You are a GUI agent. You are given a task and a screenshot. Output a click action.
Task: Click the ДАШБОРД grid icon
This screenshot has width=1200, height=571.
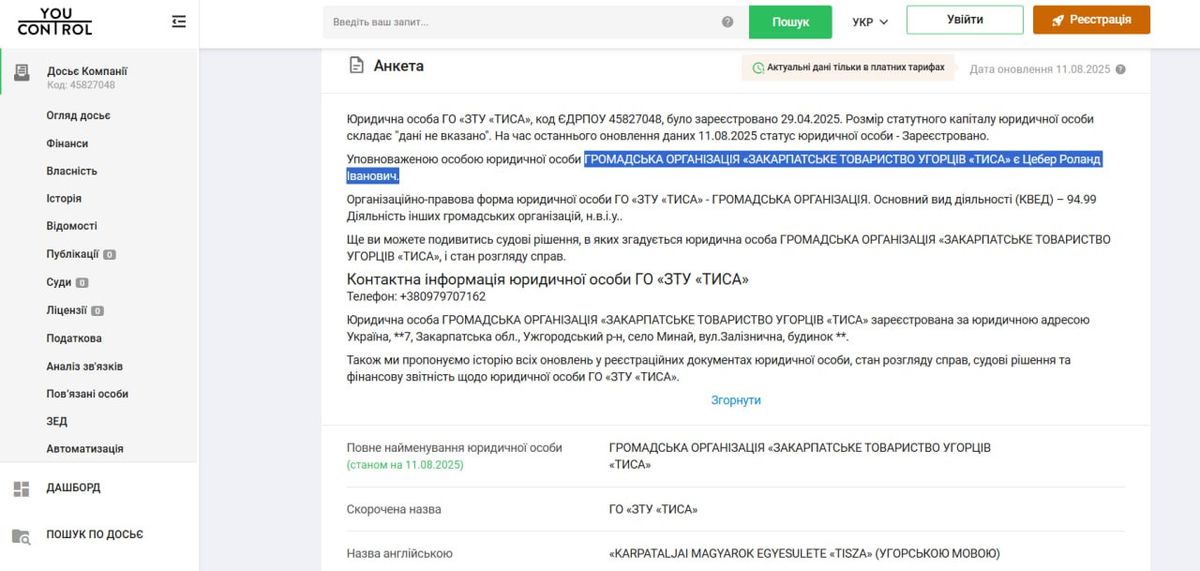click(21, 489)
